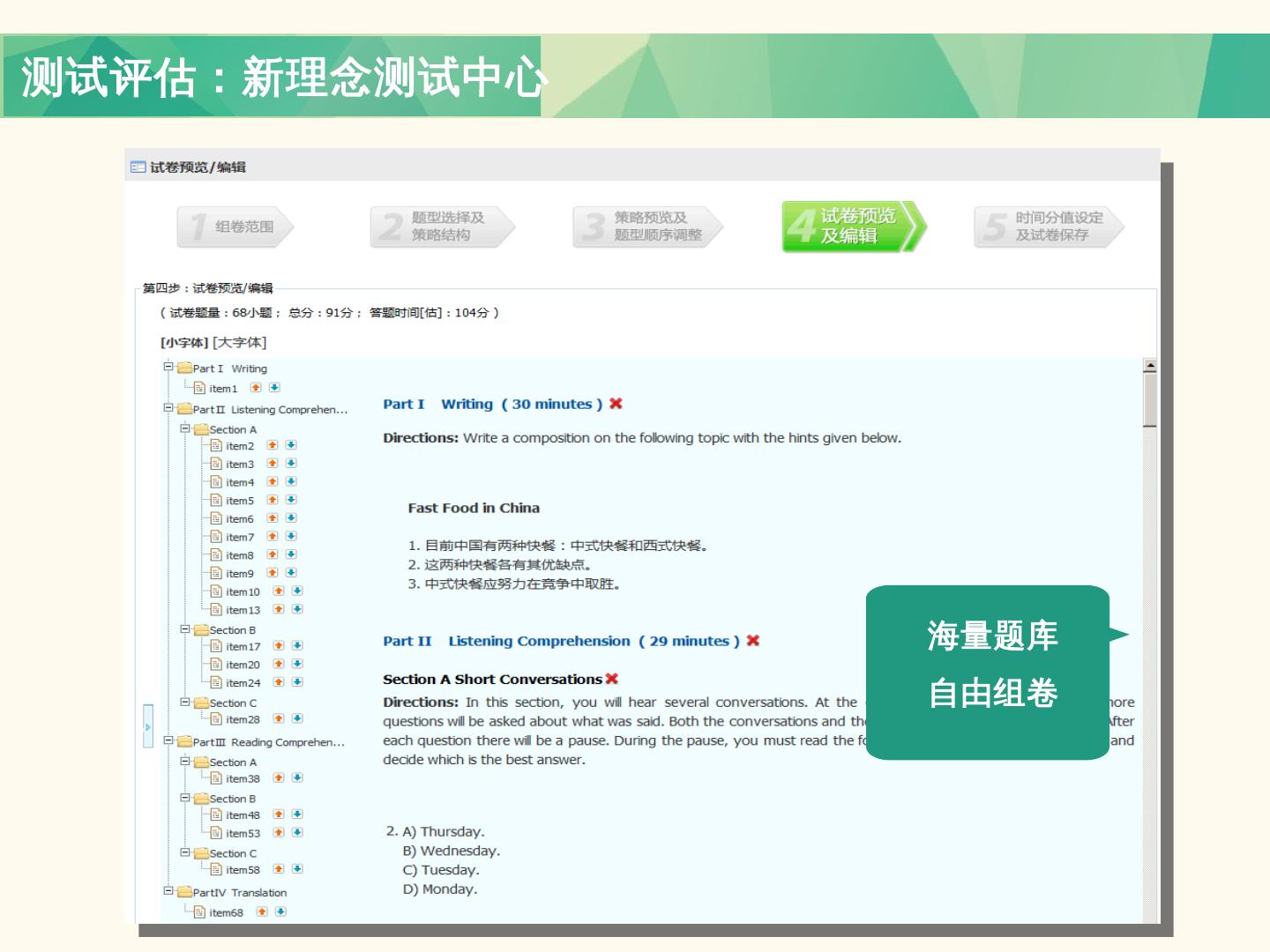The width and height of the screenshot is (1270, 952).
Task: Remove Part II Listening Comprehension via red X
Action: pyautogui.click(x=752, y=641)
